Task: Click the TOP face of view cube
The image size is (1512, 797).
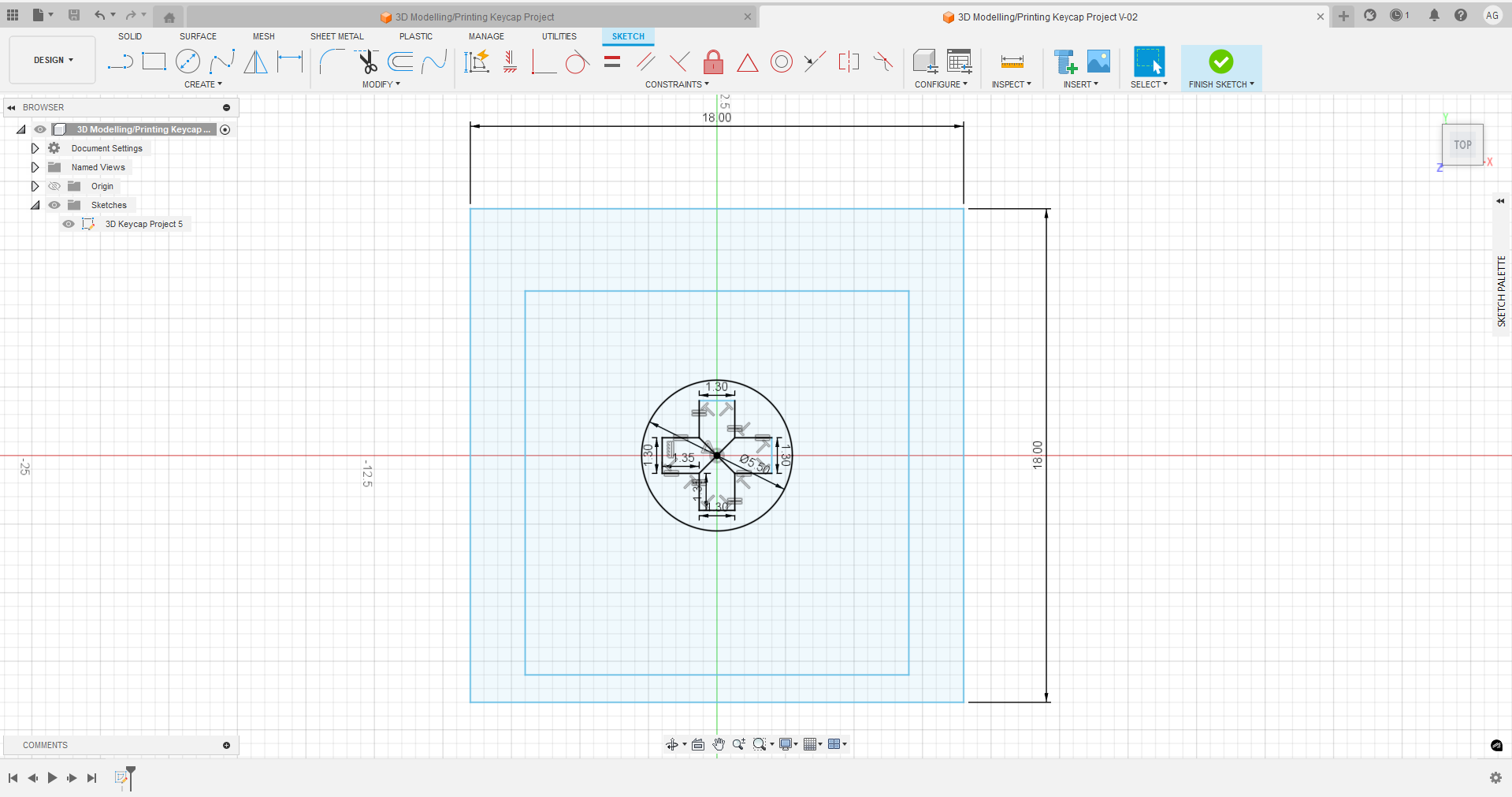Action: coord(1462,145)
